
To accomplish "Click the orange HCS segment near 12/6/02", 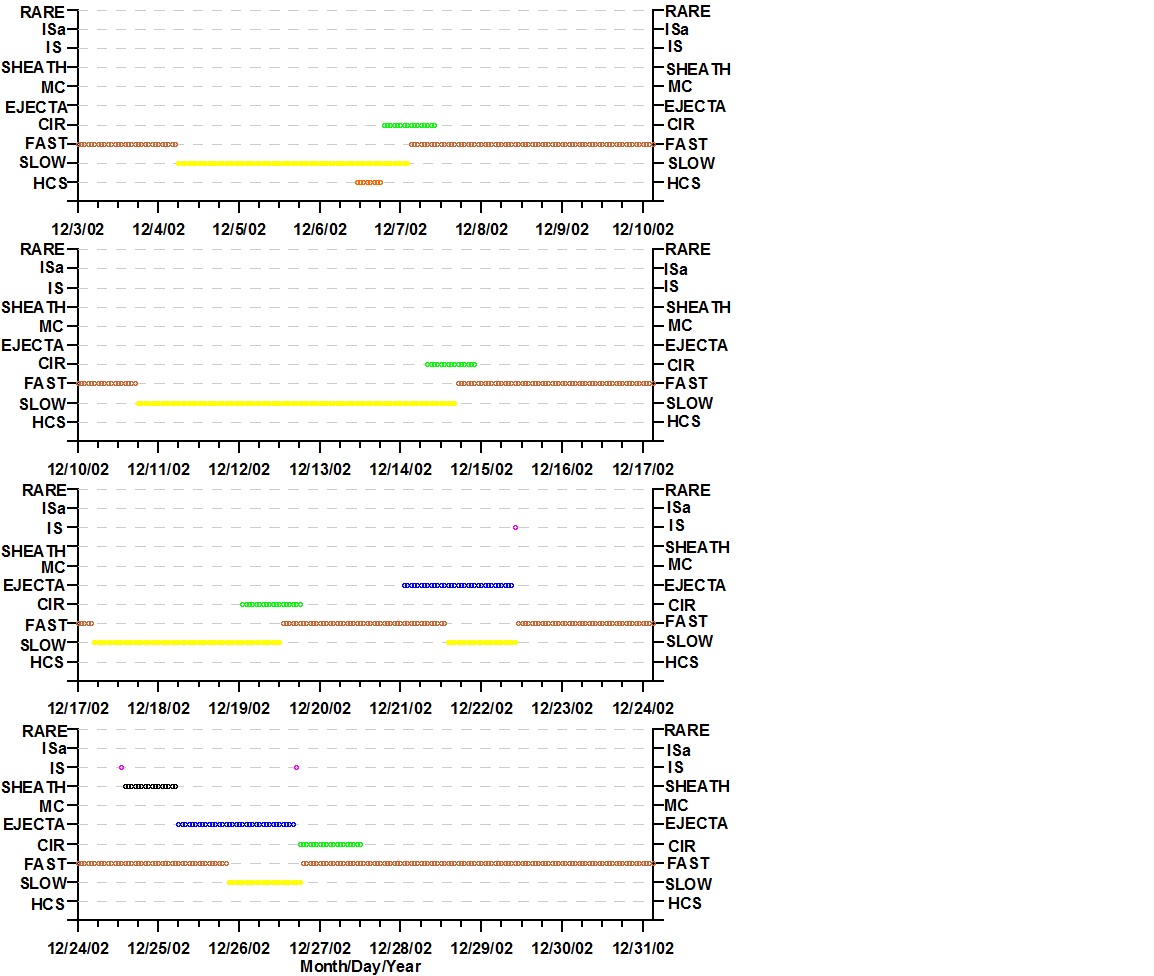I will click(369, 183).
